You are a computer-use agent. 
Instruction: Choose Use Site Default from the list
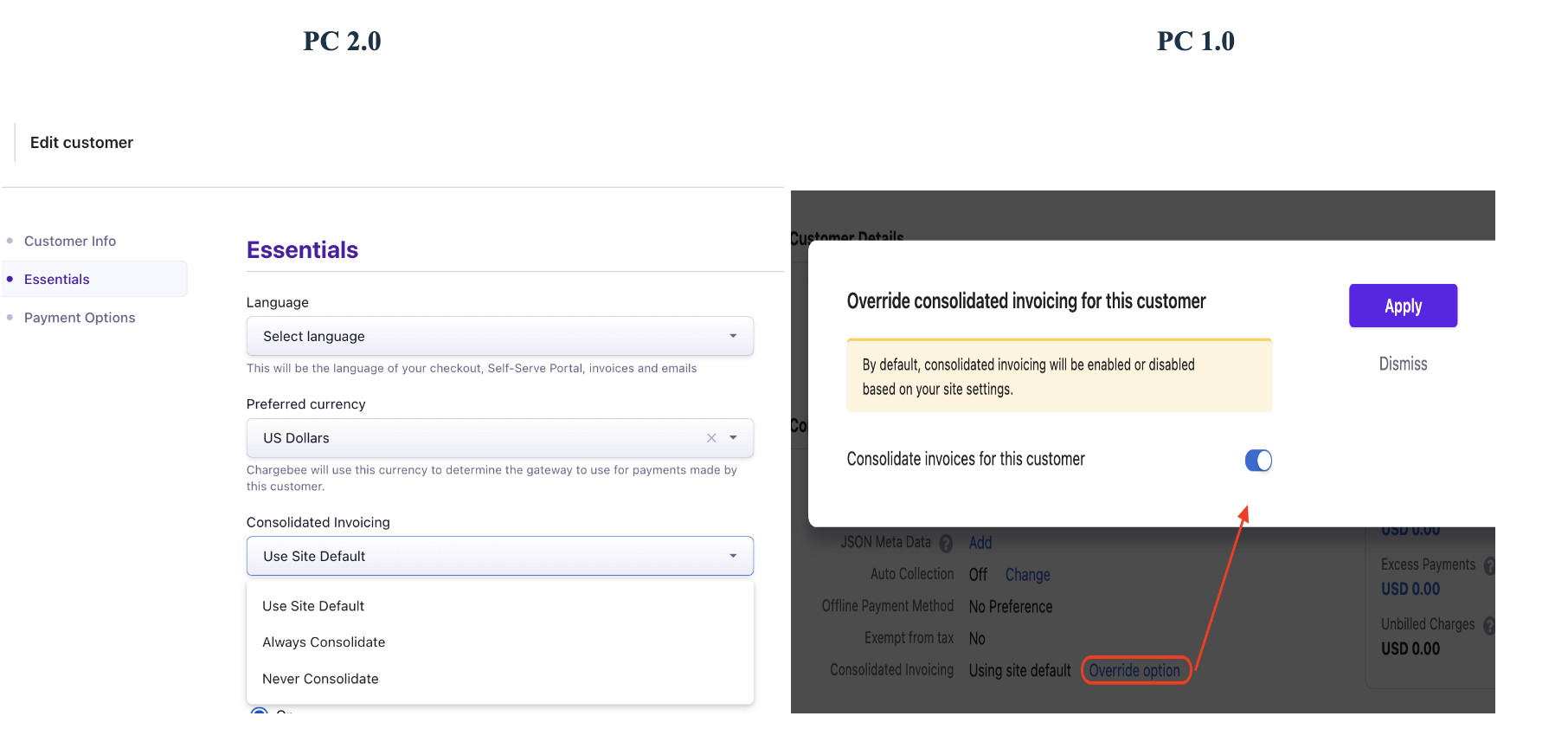(499, 606)
